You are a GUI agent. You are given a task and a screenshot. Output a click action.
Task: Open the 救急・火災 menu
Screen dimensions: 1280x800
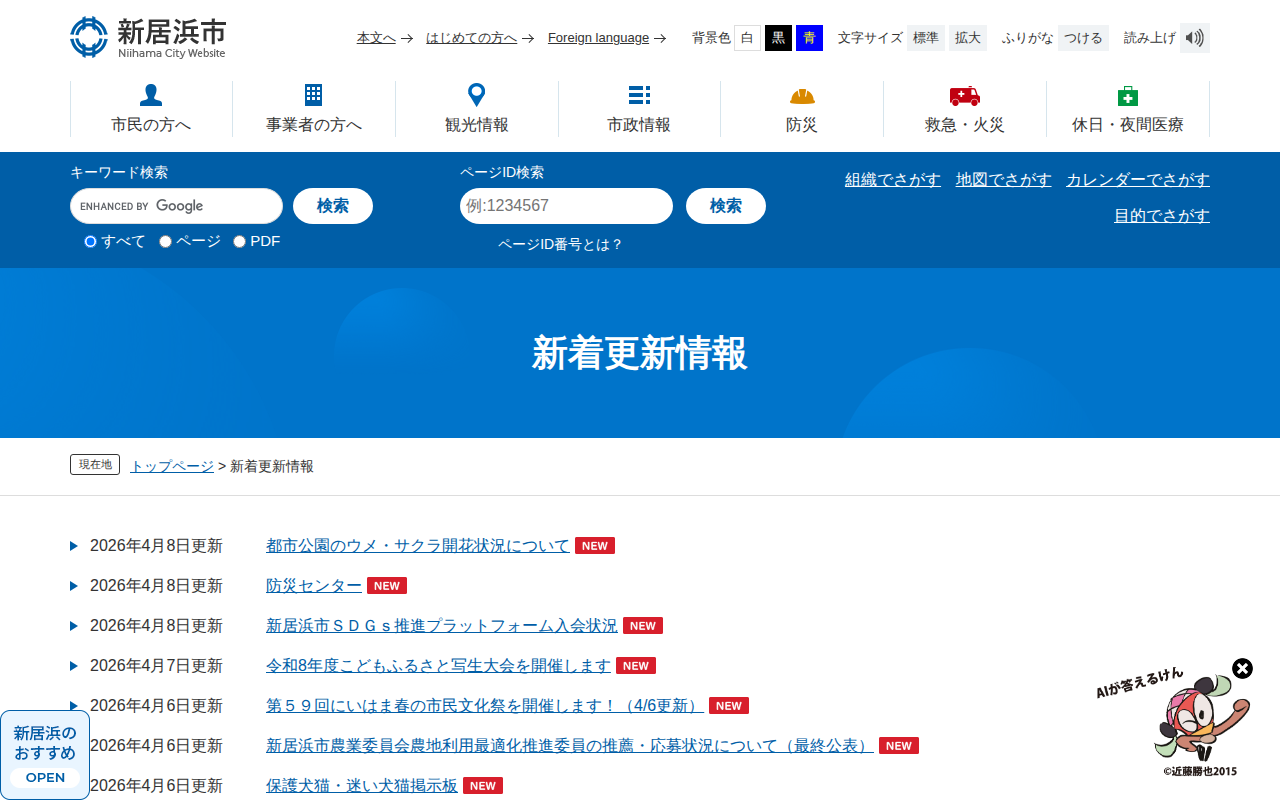[965, 109]
